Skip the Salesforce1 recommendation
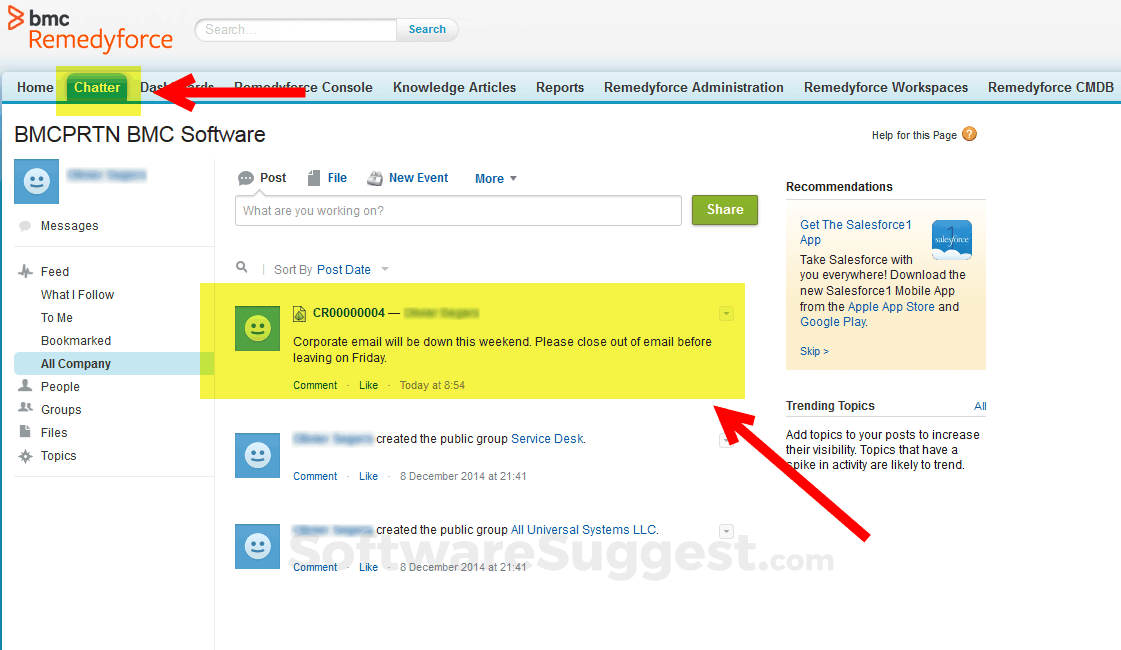This screenshot has height=650, width=1121. tap(814, 351)
